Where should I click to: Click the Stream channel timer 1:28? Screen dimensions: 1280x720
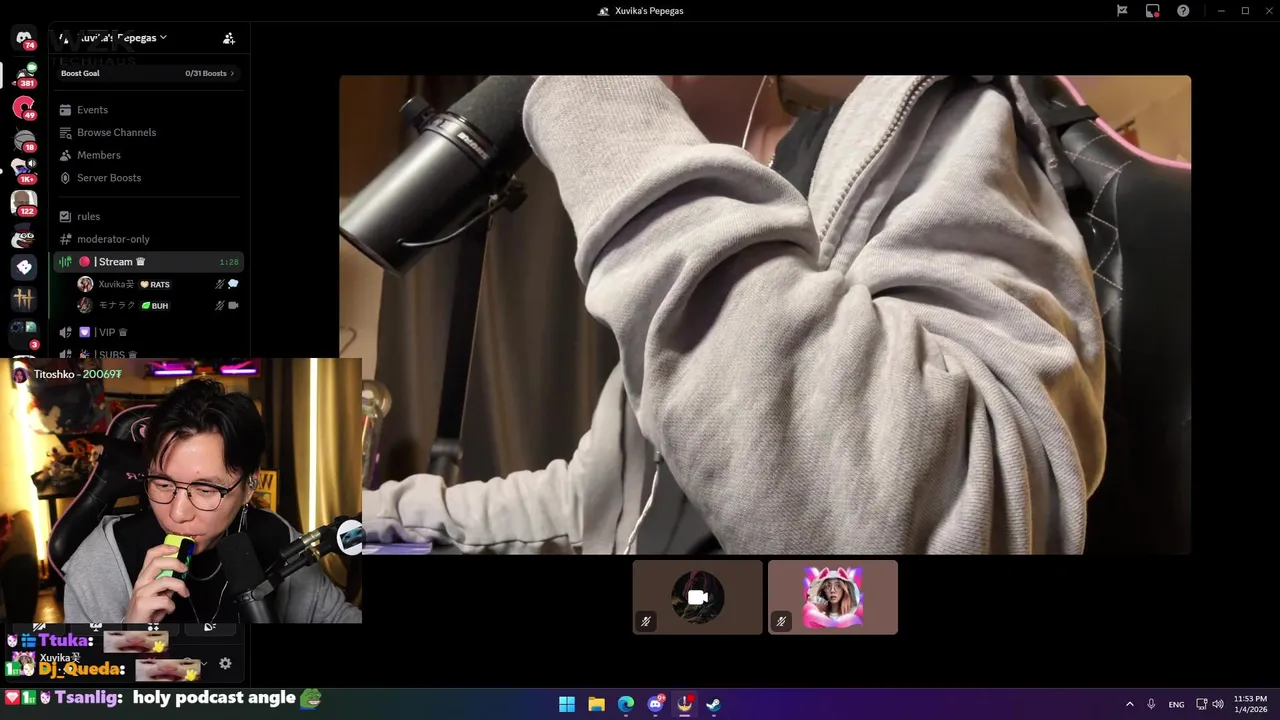(x=229, y=262)
